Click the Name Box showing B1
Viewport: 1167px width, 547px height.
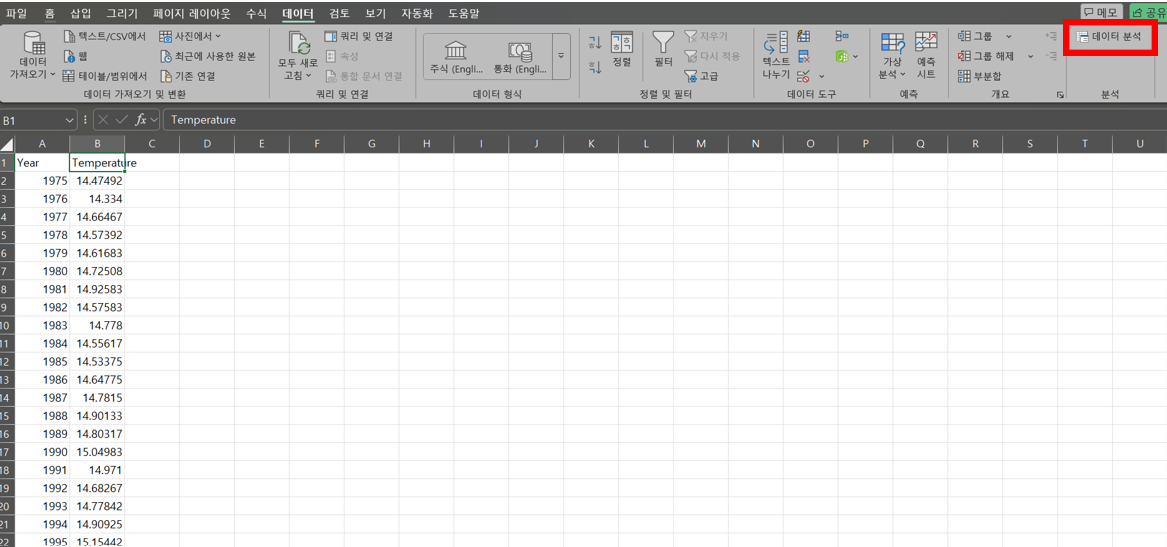(x=32, y=120)
